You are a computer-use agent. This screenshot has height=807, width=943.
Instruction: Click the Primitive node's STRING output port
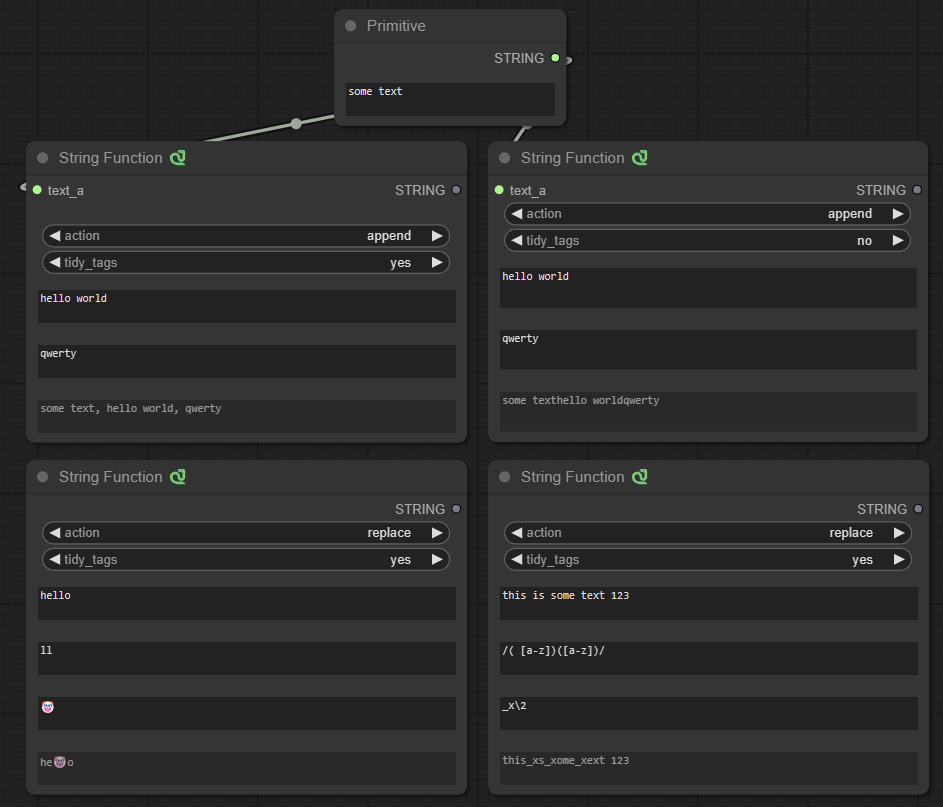(x=555, y=58)
